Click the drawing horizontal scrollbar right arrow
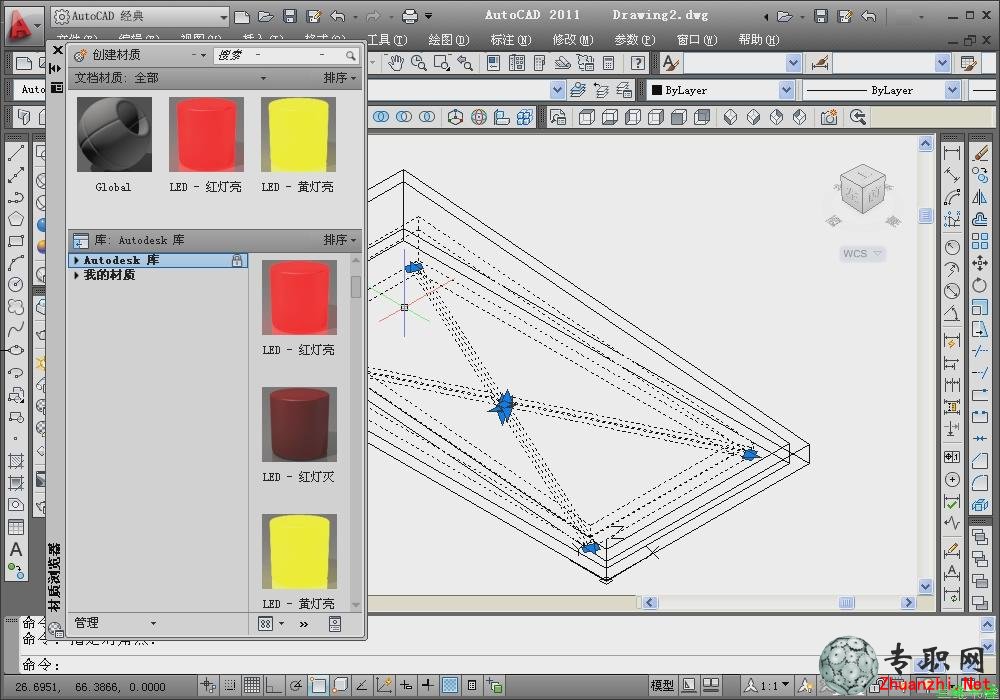This screenshot has width=1000, height=700. pos(908,602)
